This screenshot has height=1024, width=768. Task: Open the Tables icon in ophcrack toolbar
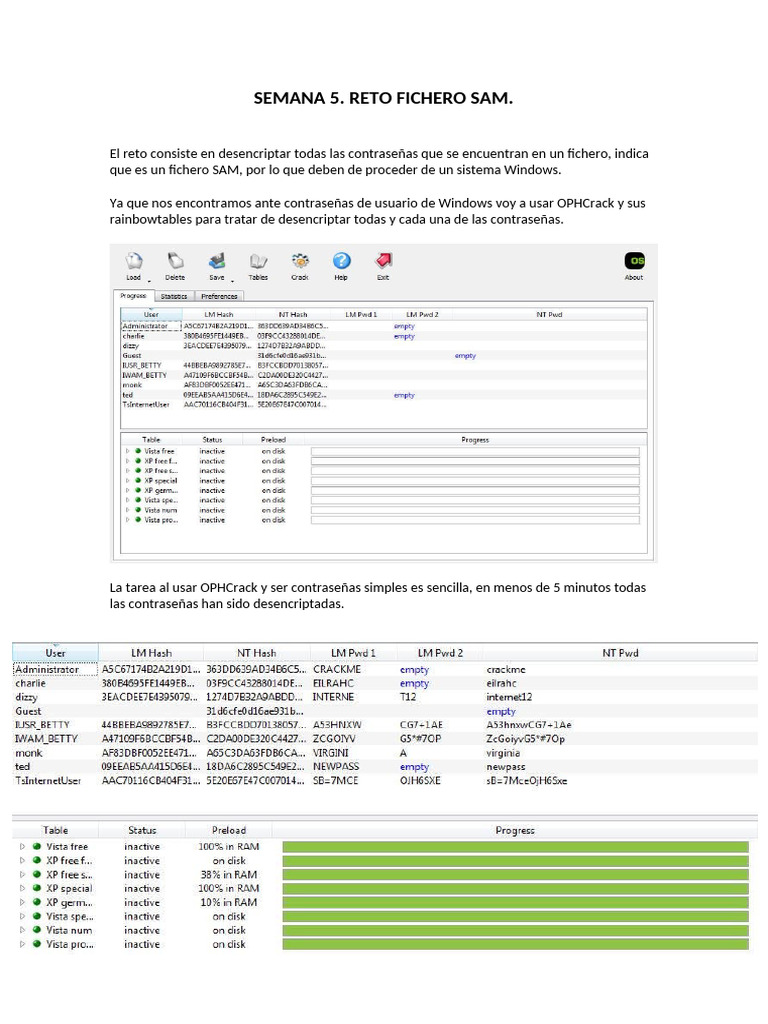(258, 261)
